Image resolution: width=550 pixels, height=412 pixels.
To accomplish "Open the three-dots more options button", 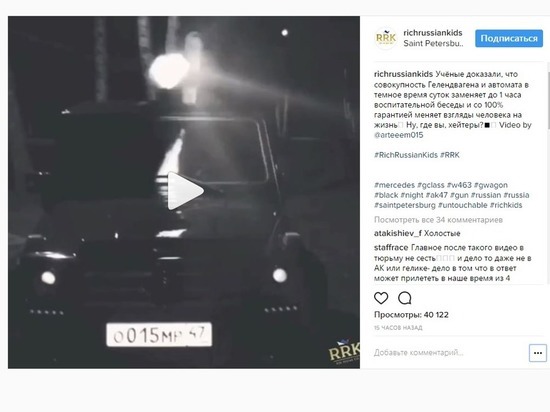I will click(x=538, y=353).
